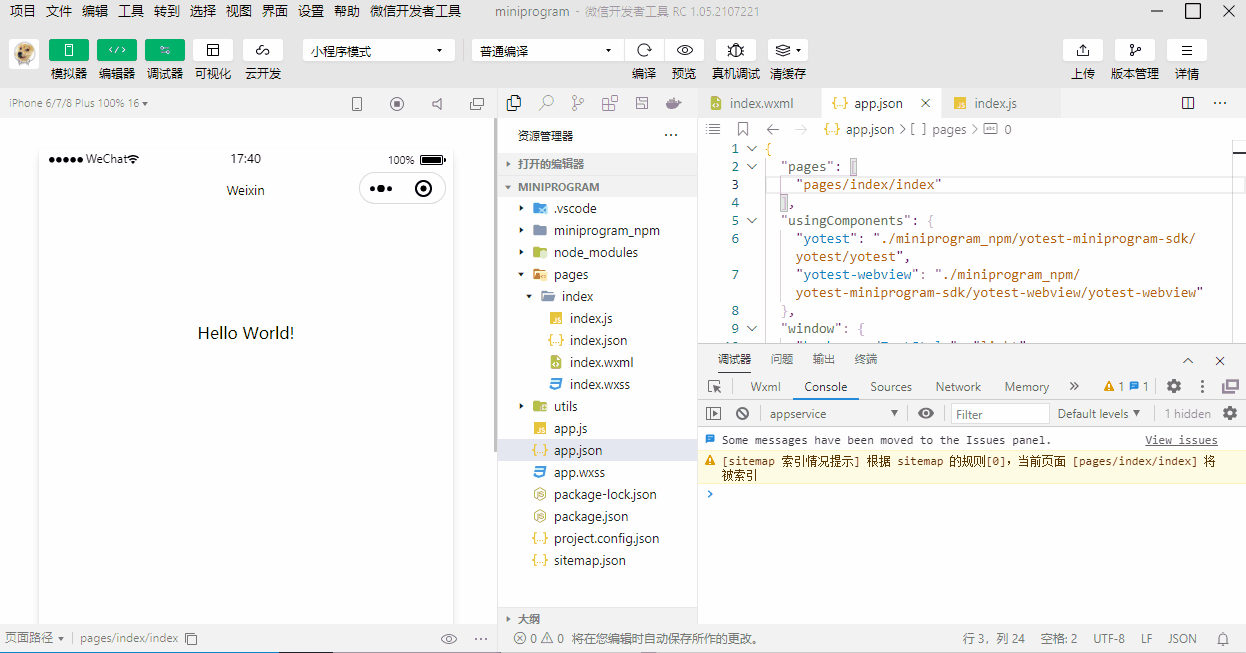Click the clear console icon
1246x653 pixels.
pos(742,414)
